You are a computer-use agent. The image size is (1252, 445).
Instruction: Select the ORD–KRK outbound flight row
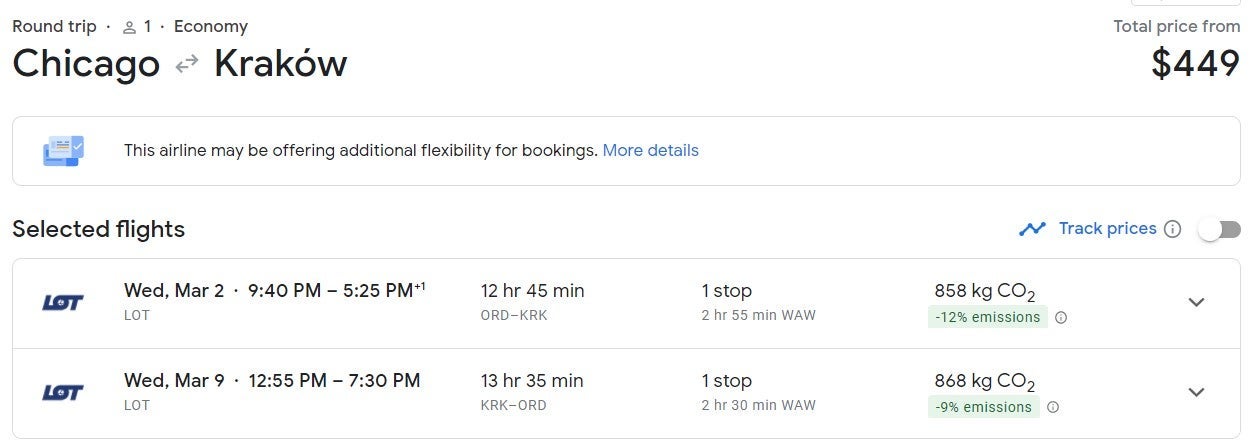point(600,303)
